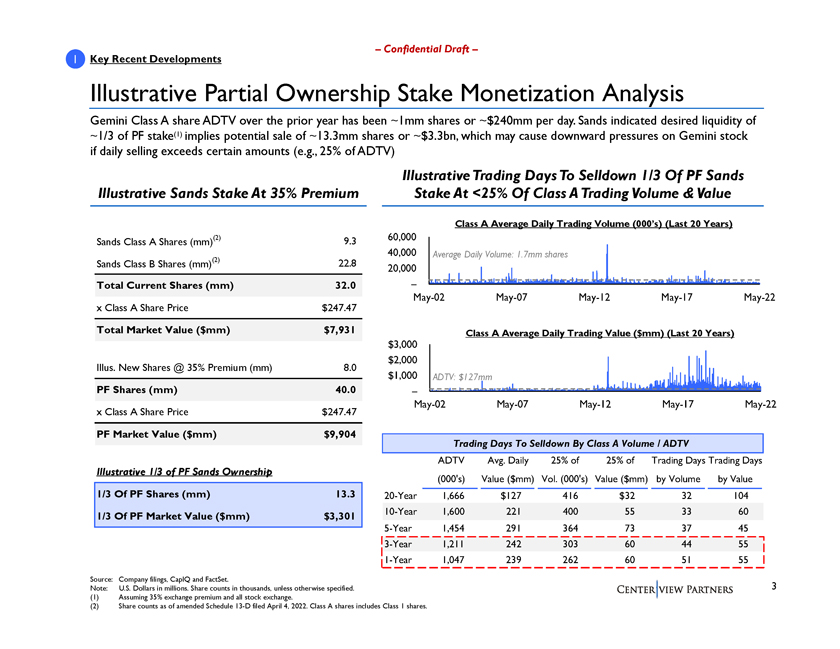Click the 1-Year trading days by volume 51
Image resolution: width=840 pixels, height=649 pixels.
coord(686,560)
